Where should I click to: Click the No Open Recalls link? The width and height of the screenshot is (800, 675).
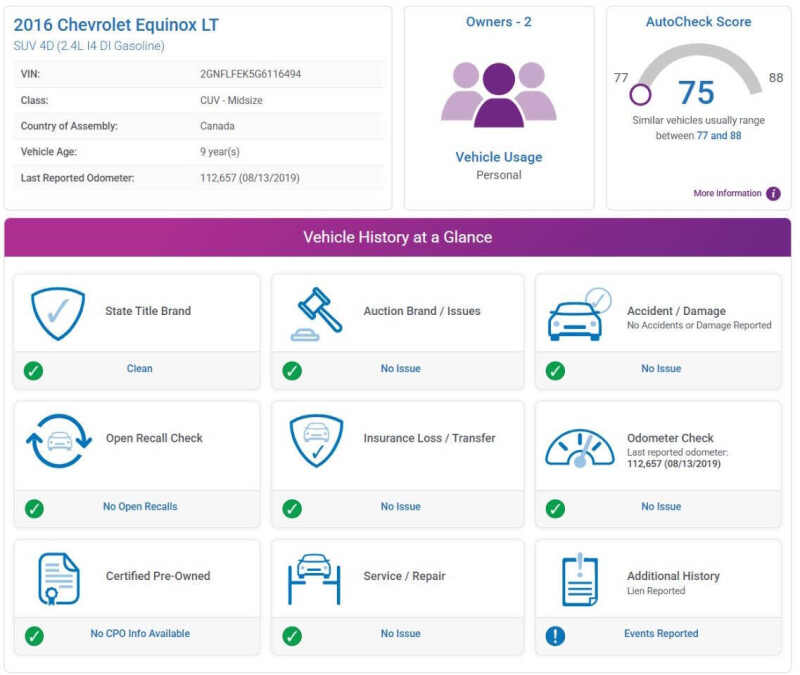(x=140, y=507)
